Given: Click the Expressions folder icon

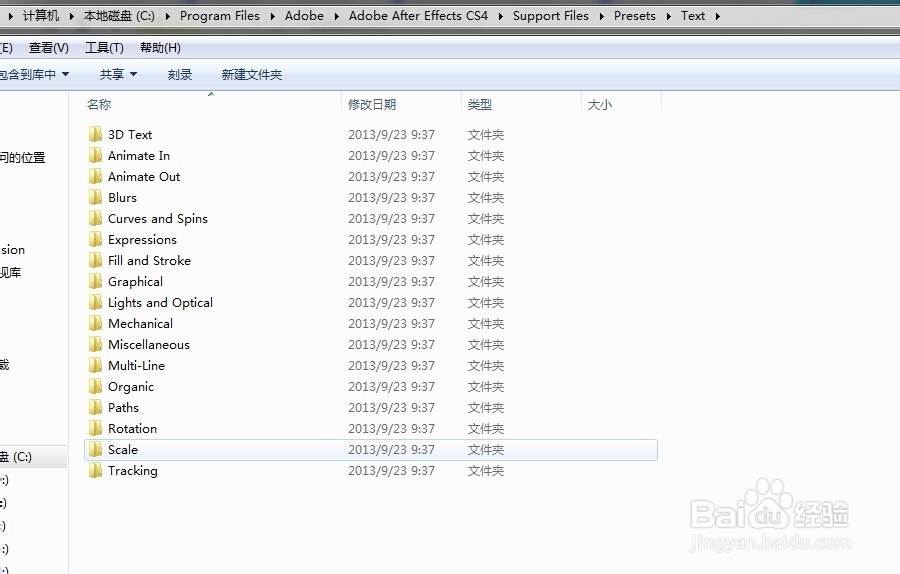Looking at the screenshot, I should [x=95, y=239].
